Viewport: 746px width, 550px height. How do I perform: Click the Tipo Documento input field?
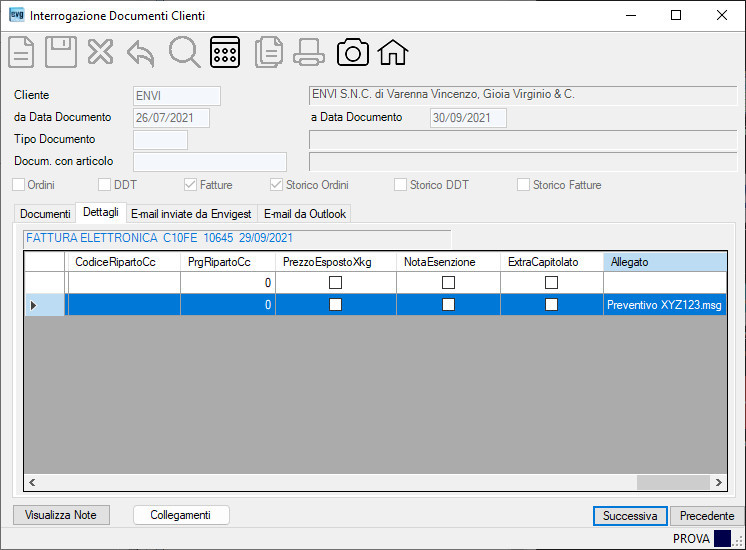[160, 140]
